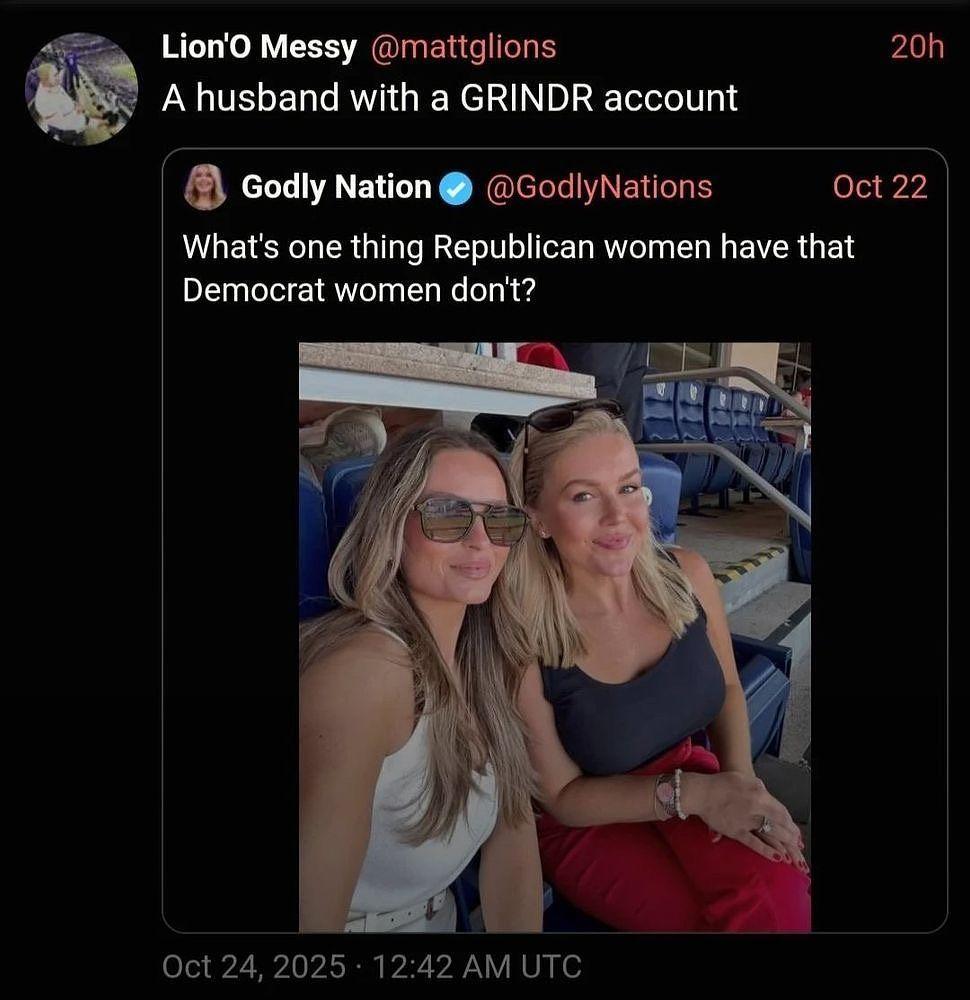Open Lion'O Messy's circular profile avatar
970x1000 pixels.
point(81,89)
